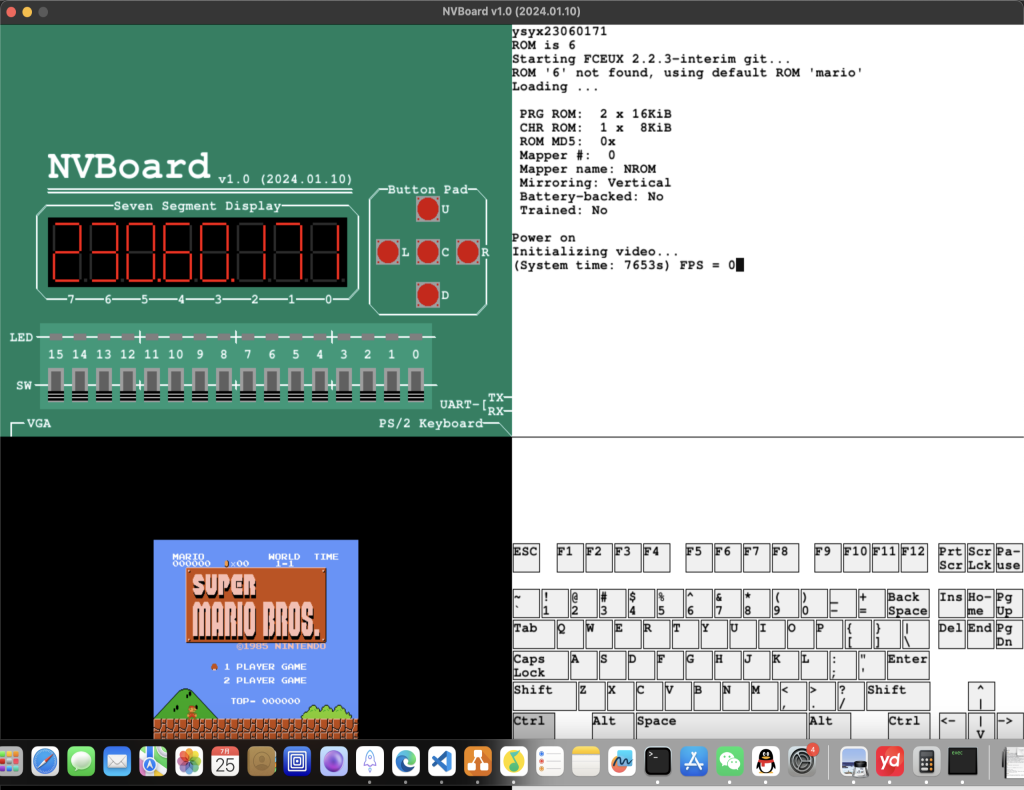Toggle switch 4 on the NVBoard
This screenshot has height=790, width=1024.
pos(320,385)
